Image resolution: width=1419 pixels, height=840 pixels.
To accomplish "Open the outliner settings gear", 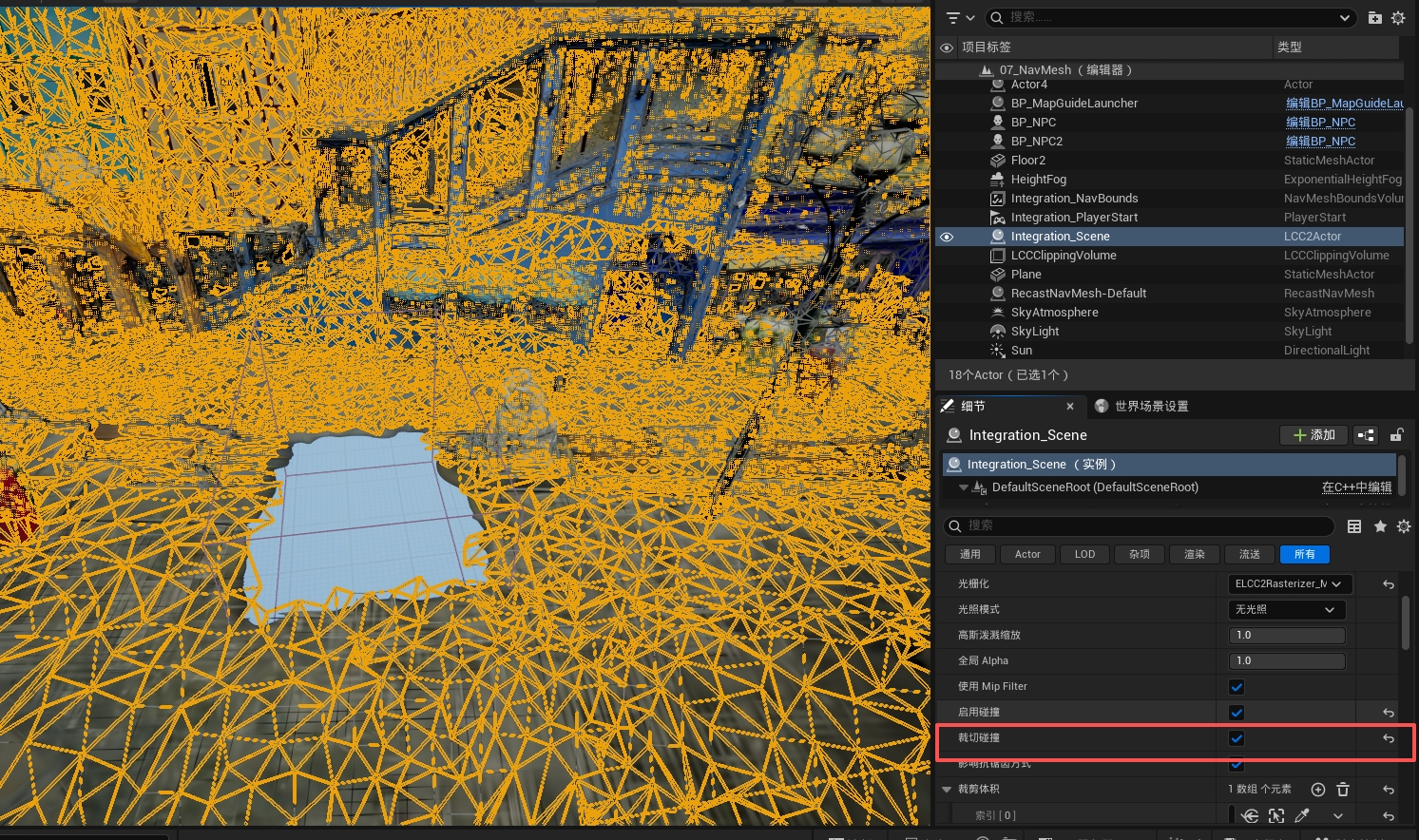I will click(x=1398, y=17).
